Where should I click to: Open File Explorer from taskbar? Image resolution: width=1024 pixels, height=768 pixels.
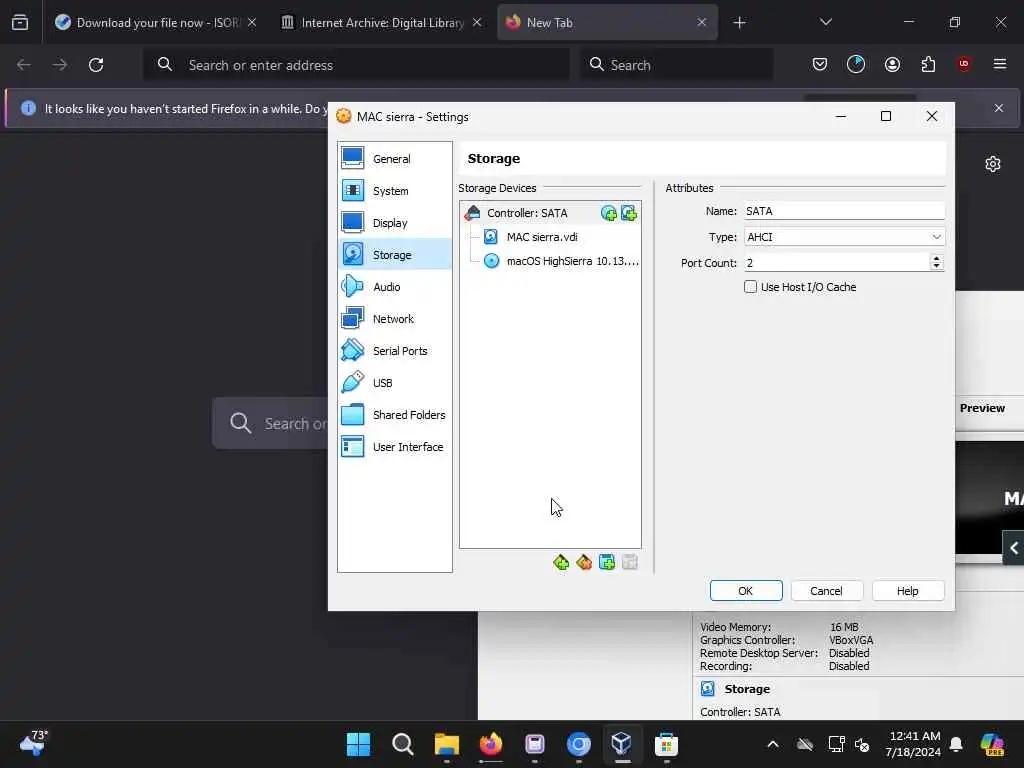coord(447,744)
